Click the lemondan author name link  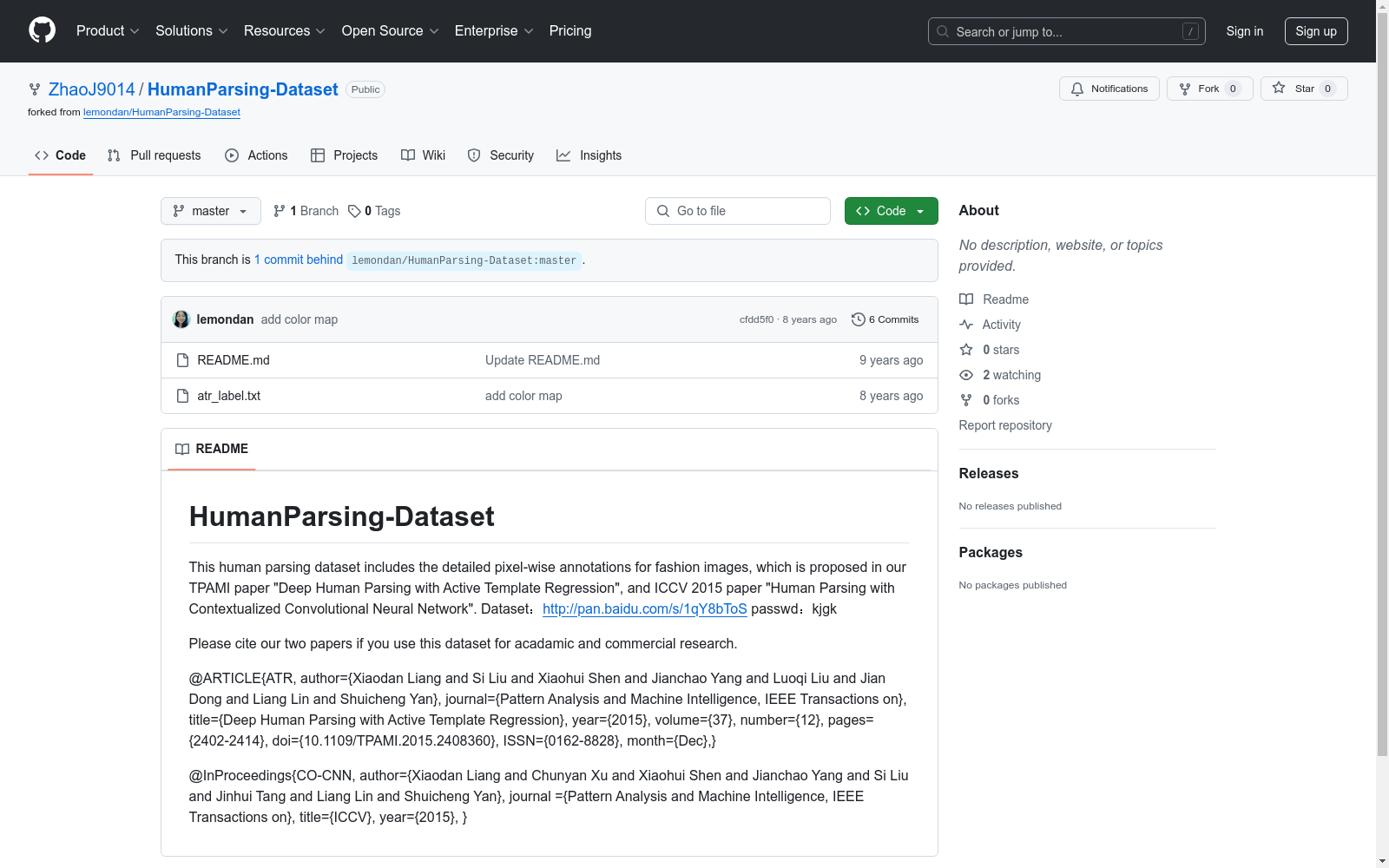point(226,319)
